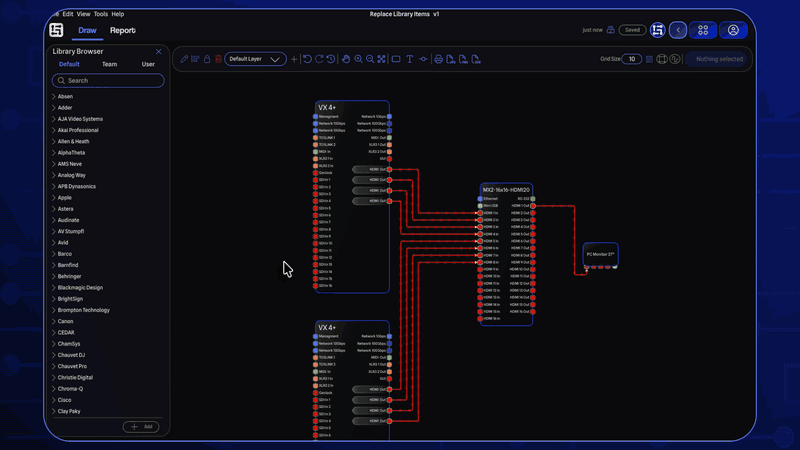Click the zoom out magnifier icon
The height and width of the screenshot is (450, 800).
pos(370,59)
